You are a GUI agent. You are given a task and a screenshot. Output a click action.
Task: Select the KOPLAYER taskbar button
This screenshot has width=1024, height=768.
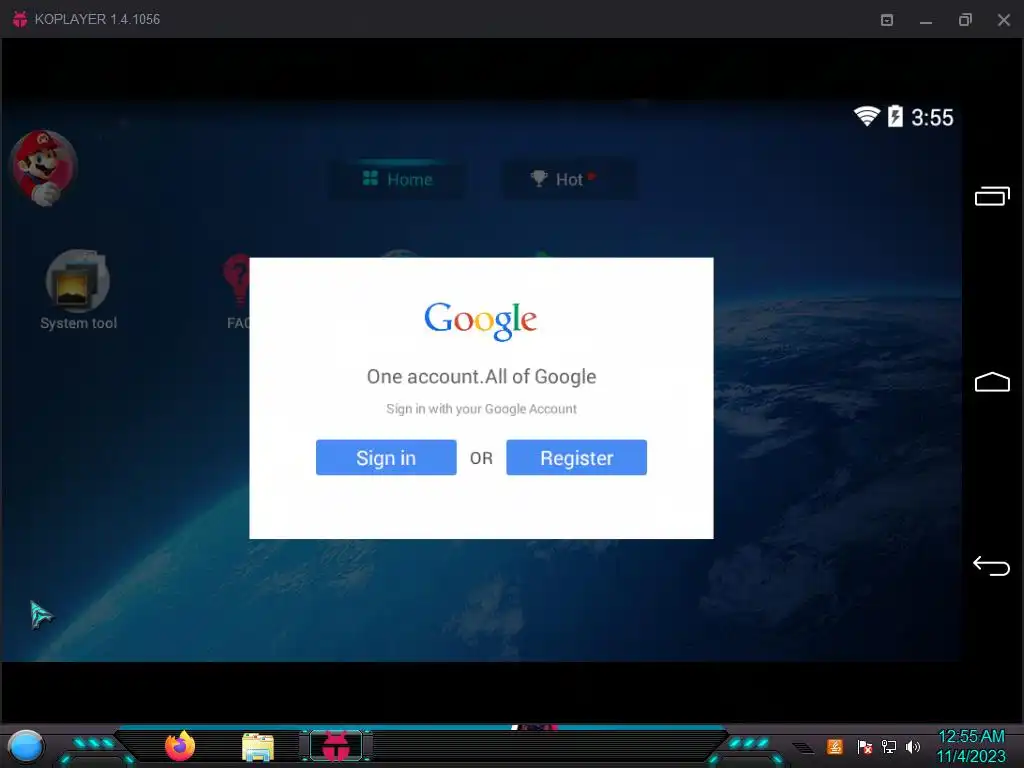pyautogui.click(x=336, y=746)
